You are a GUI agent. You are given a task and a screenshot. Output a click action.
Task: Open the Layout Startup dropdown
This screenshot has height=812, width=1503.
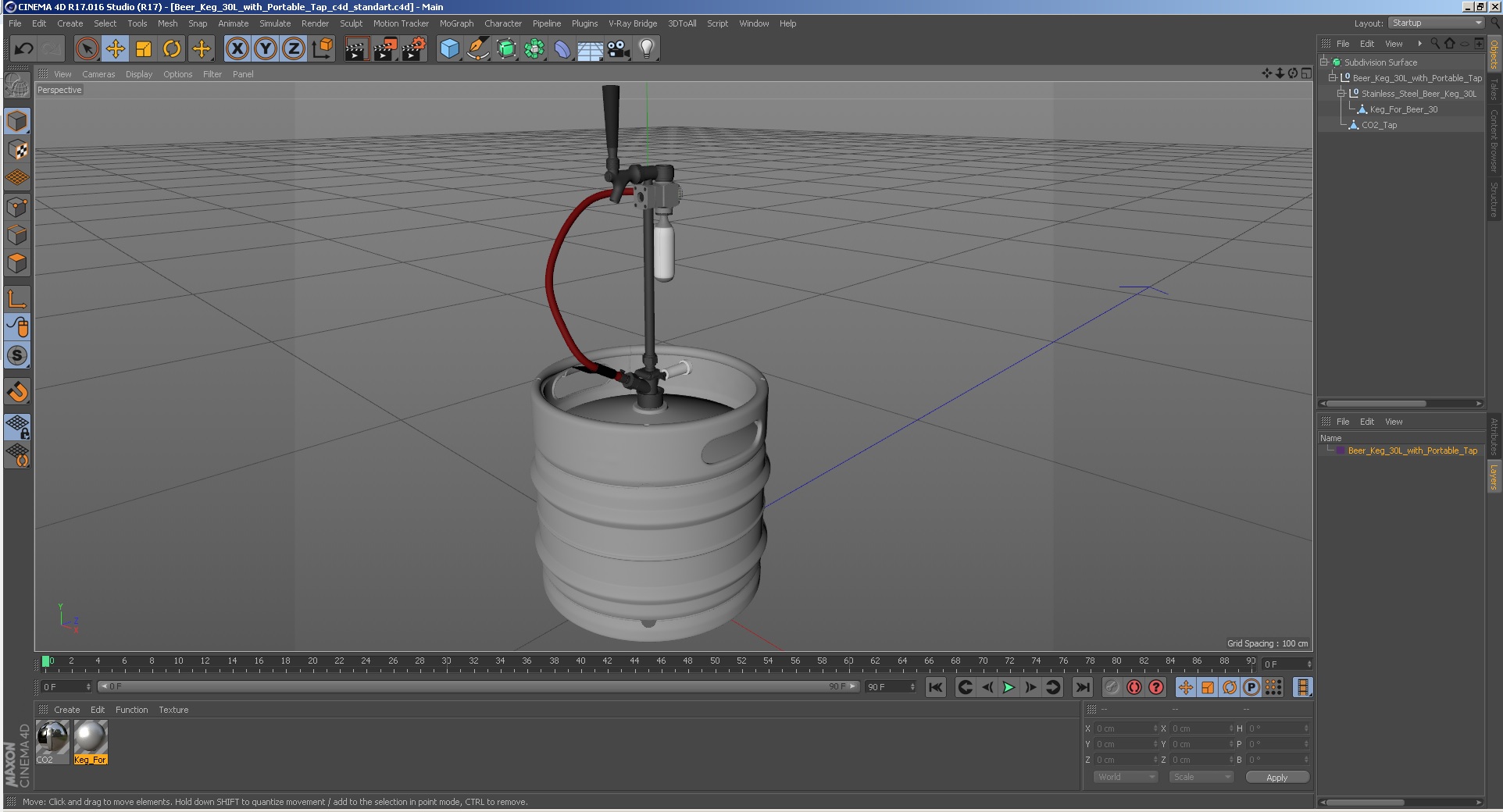(1437, 23)
